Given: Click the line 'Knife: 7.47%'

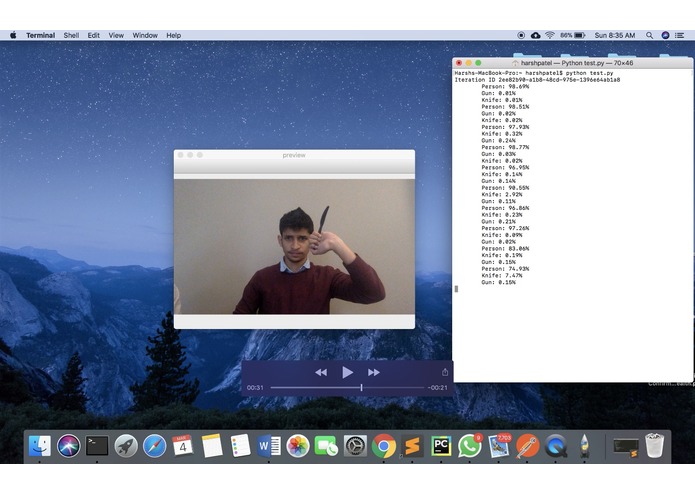Looking at the screenshot, I should (502, 276).
